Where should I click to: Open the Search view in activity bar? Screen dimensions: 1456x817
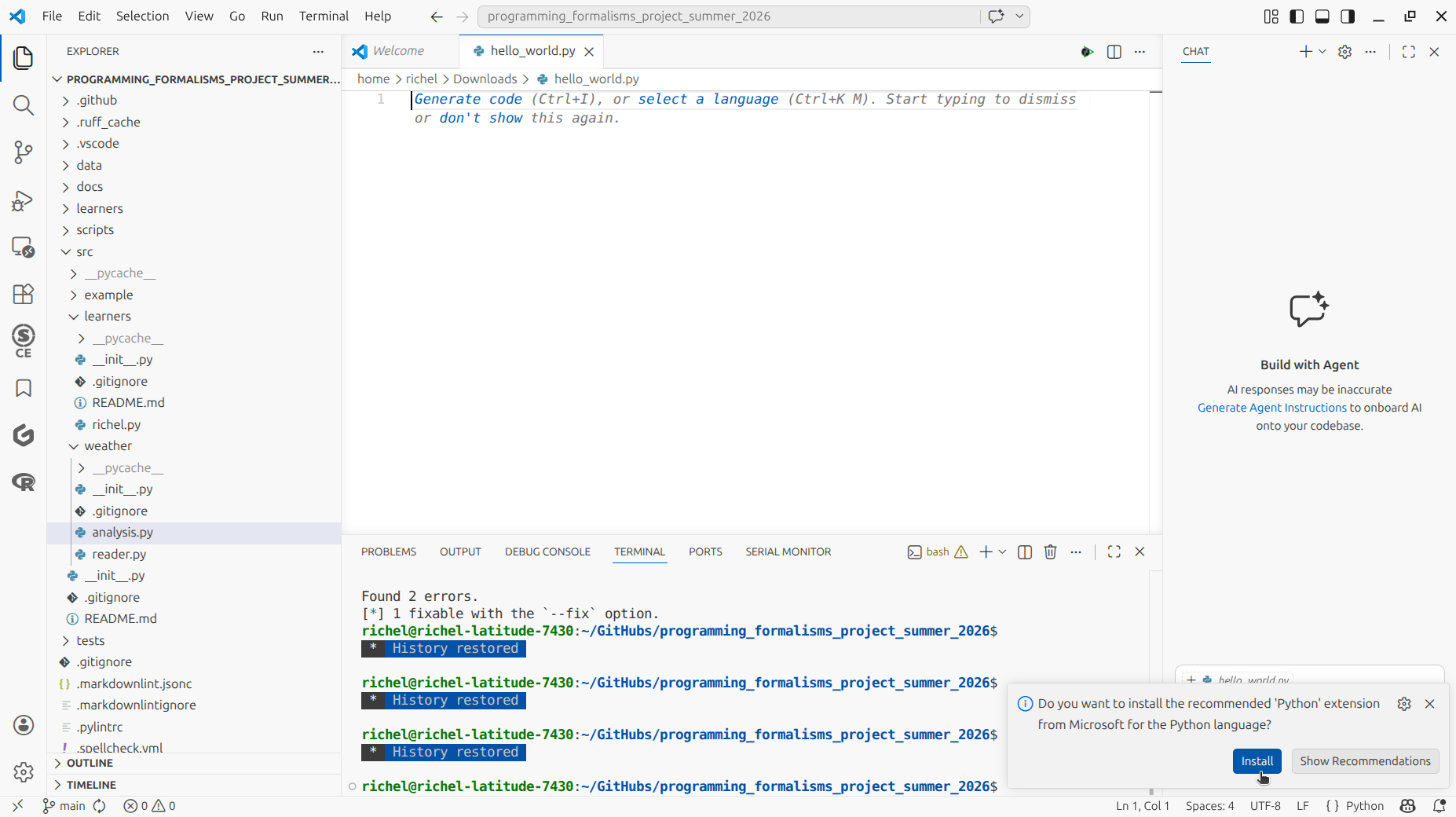click(24, 105)
